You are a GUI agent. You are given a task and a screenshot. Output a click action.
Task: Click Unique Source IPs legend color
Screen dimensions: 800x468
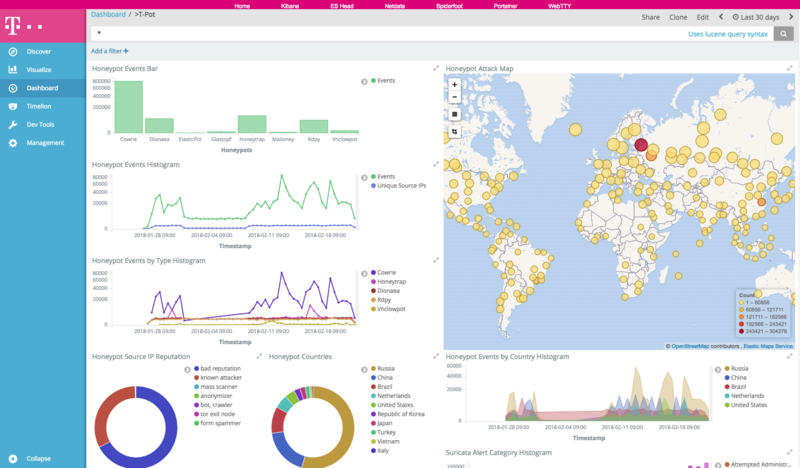click(373, 186)
